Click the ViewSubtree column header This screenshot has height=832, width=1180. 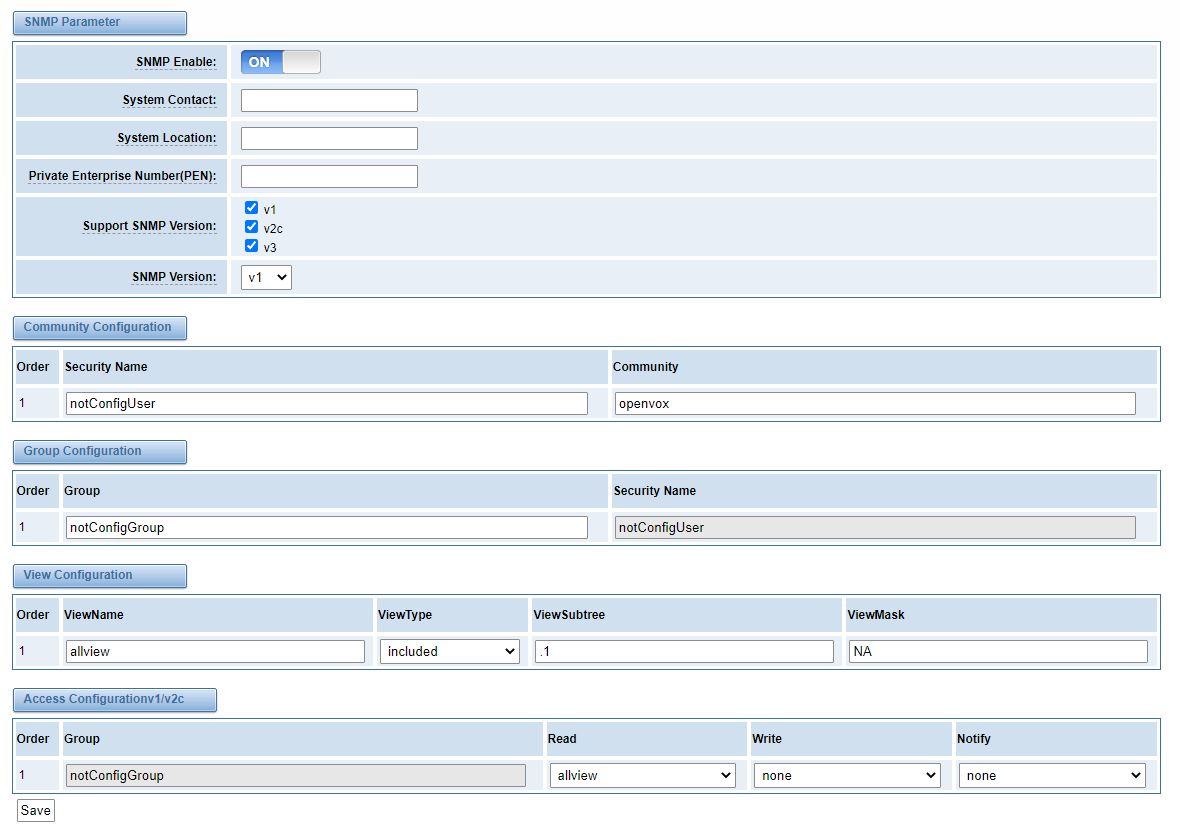point(569,615)
